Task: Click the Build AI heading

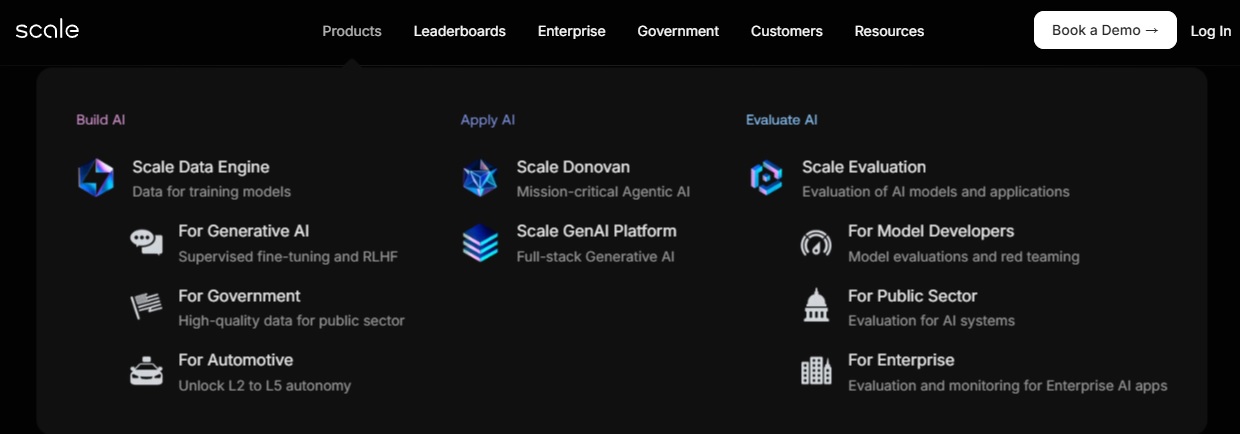Action: tap(100, 120)
